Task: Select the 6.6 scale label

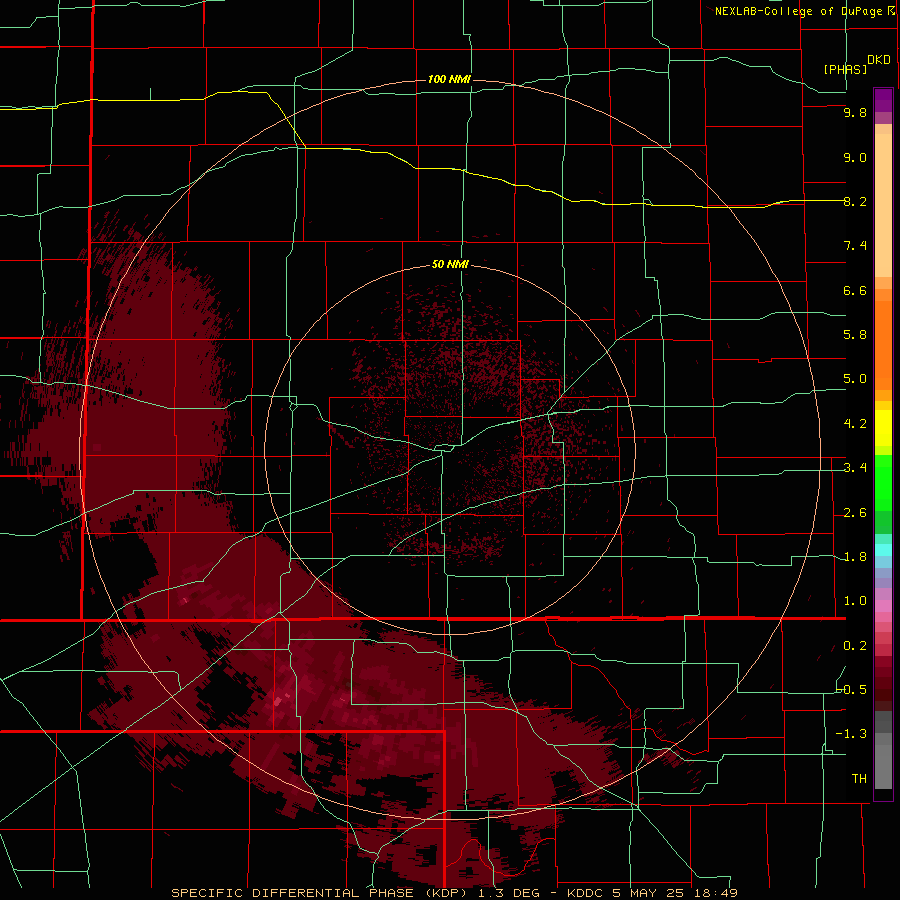Action: tap(855, 290)
